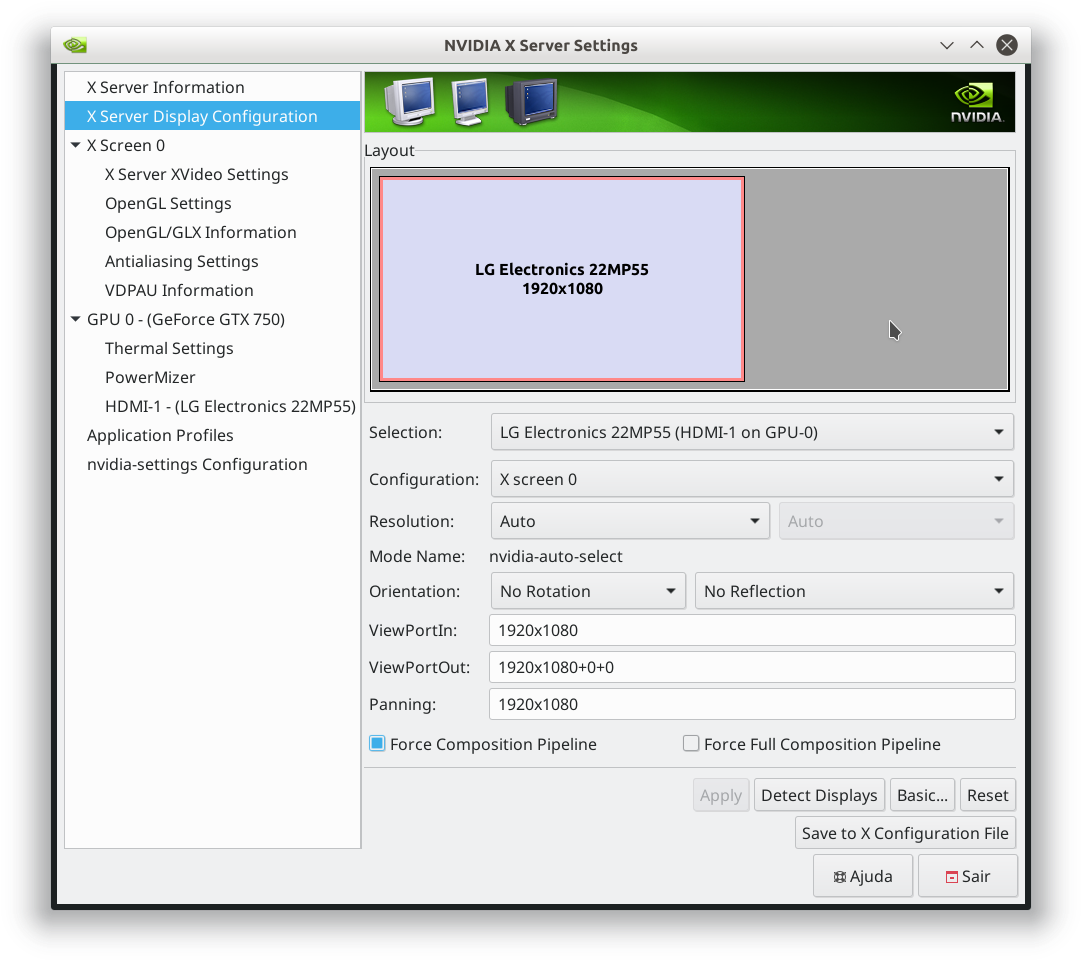The height and width of the screenshot is (960, 1081).
Task: Click the ViewPortIn input field
Action: point(752,630)
